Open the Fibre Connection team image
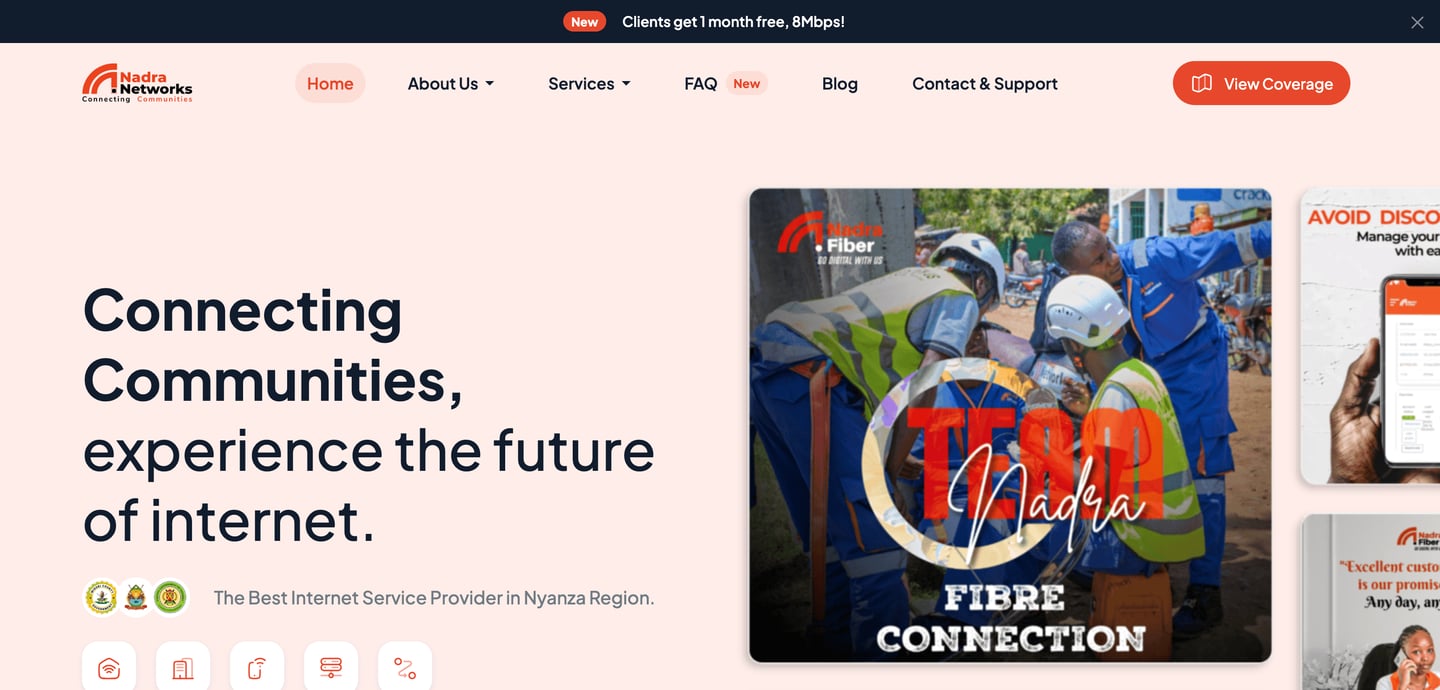1440x690 pixels. [1010, 425]
